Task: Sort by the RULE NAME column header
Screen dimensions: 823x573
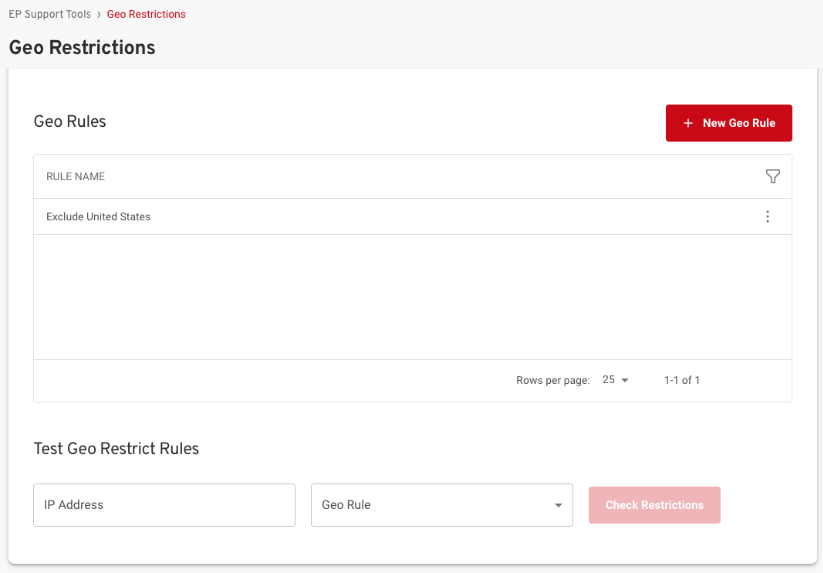Action: (x=75, y=177)
